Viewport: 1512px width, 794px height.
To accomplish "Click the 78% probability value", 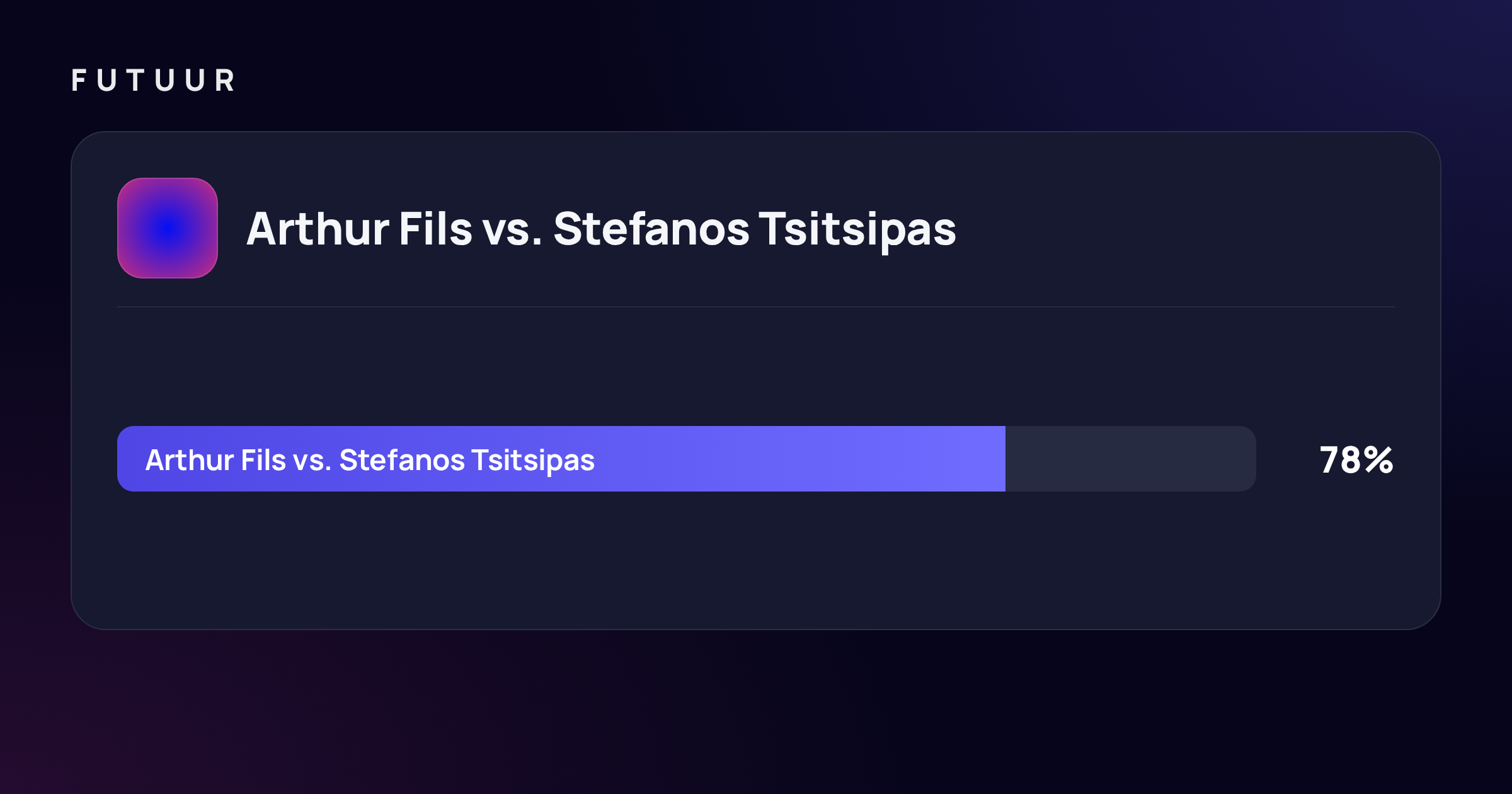I will click(1356, 460).
